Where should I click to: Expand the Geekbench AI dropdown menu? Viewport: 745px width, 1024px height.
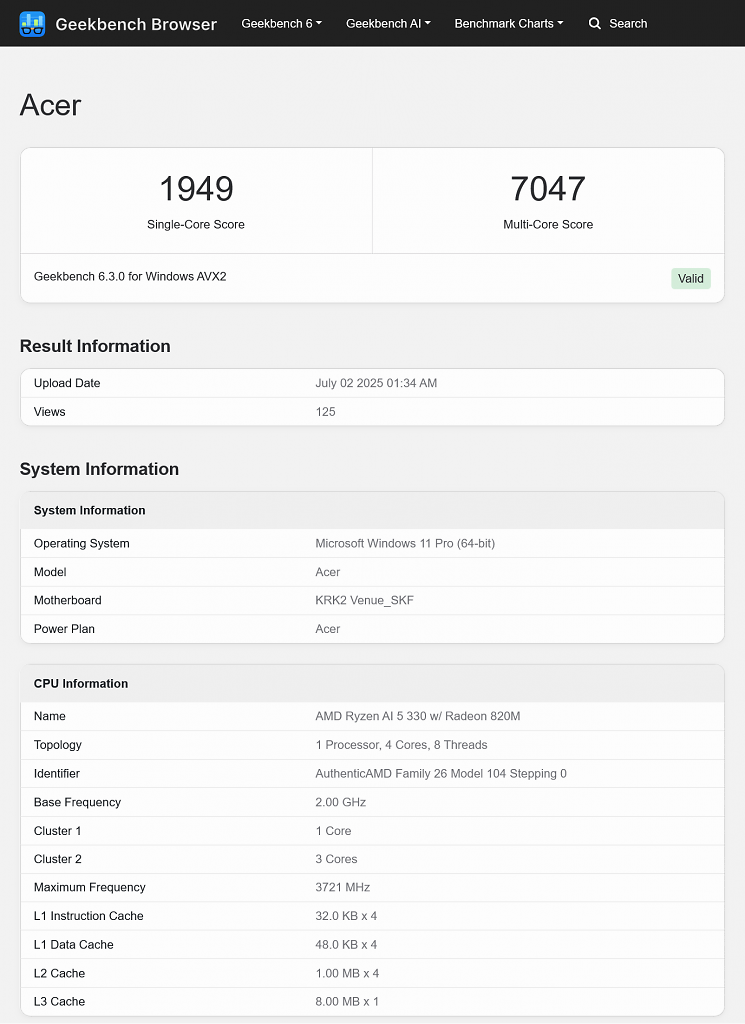[x=388, y=24]
